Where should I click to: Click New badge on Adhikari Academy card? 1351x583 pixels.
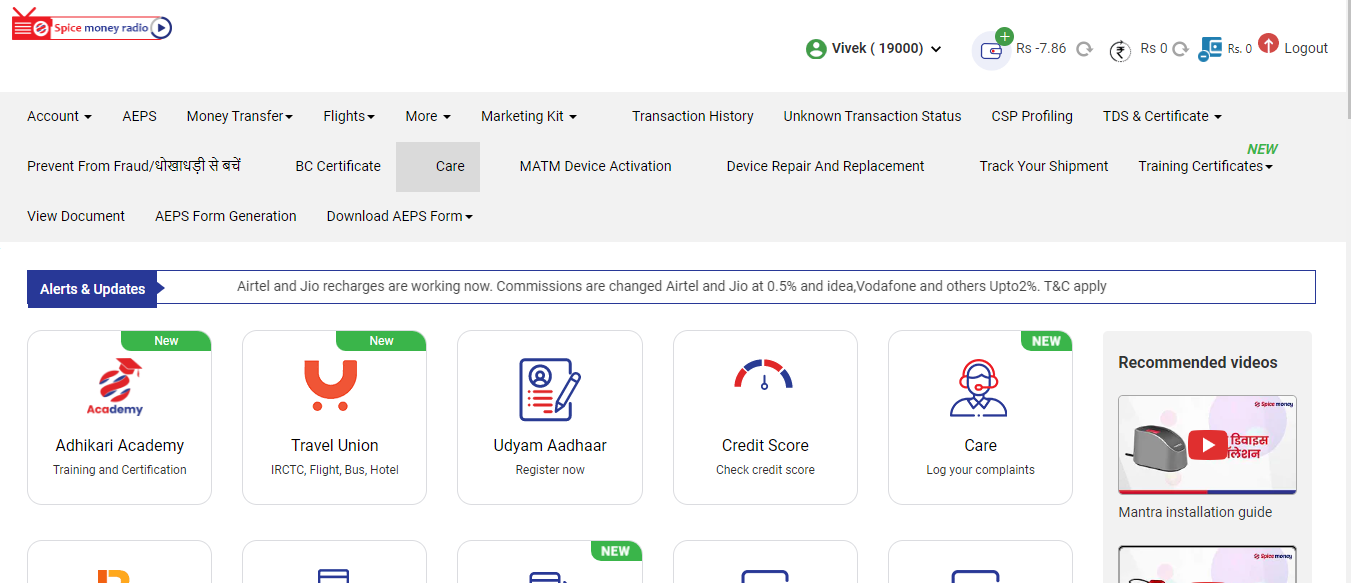pyautogui.click(x=166, y=341)
